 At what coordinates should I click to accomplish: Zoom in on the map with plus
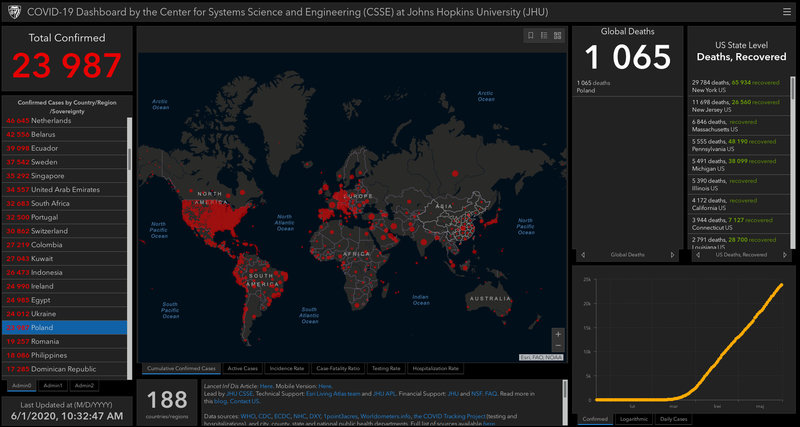click(x=558, y=333)
